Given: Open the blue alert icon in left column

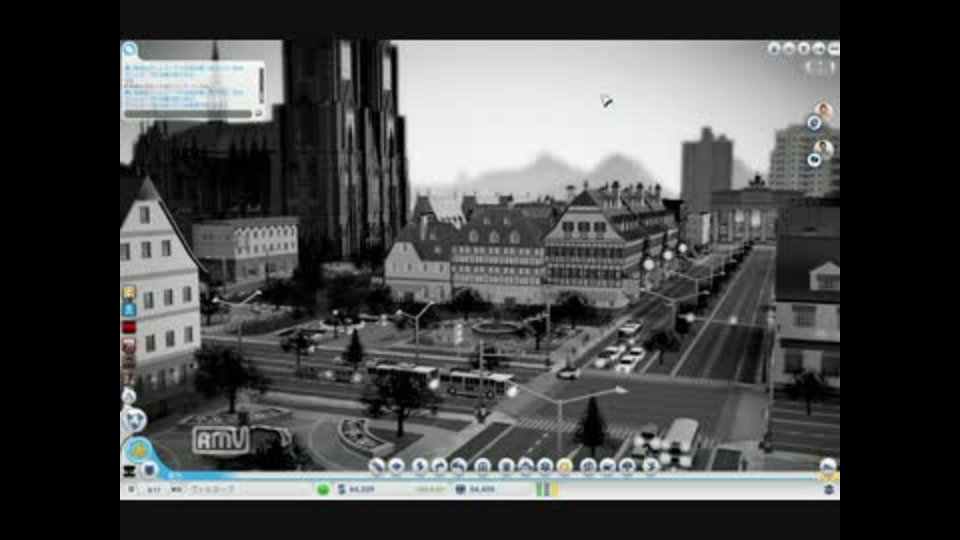Looking at the screenshot, I should click(129, 310).
